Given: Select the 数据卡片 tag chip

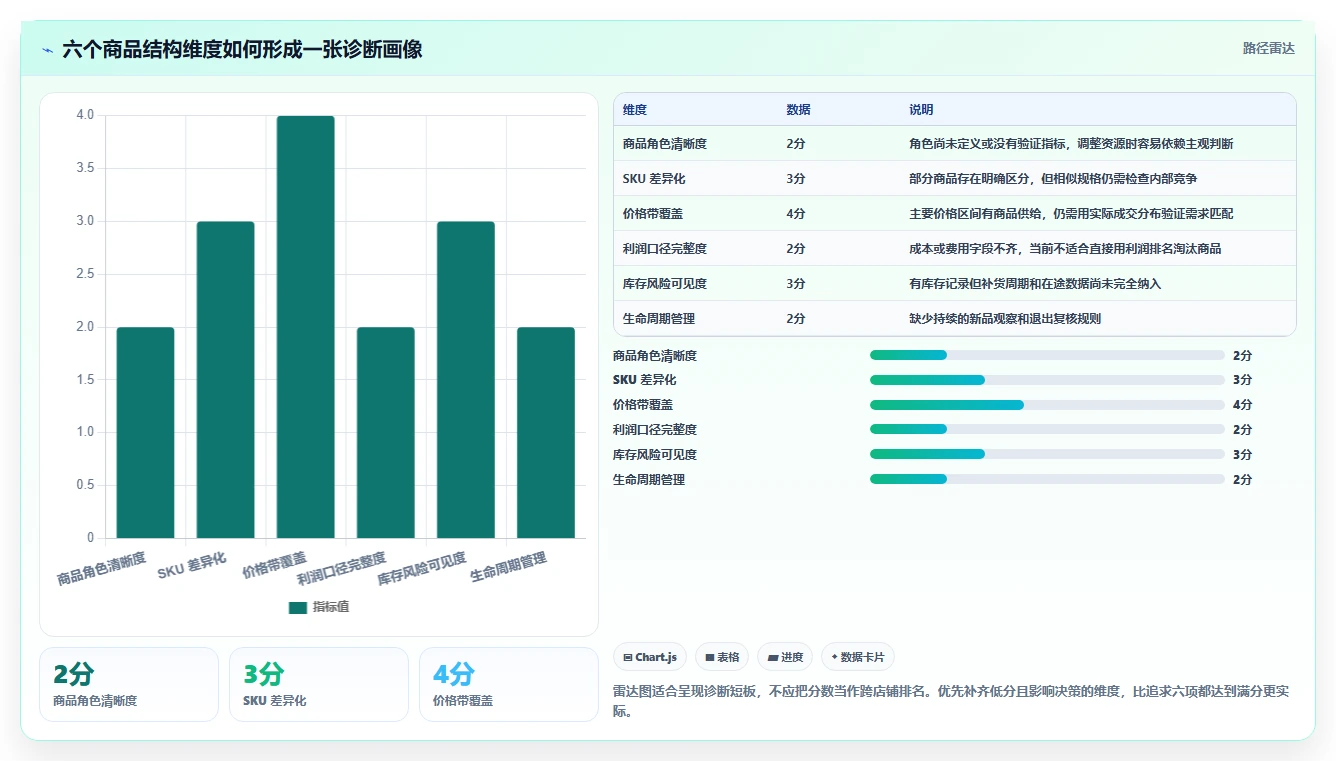Looking at the screenshot, I should 857,657.
